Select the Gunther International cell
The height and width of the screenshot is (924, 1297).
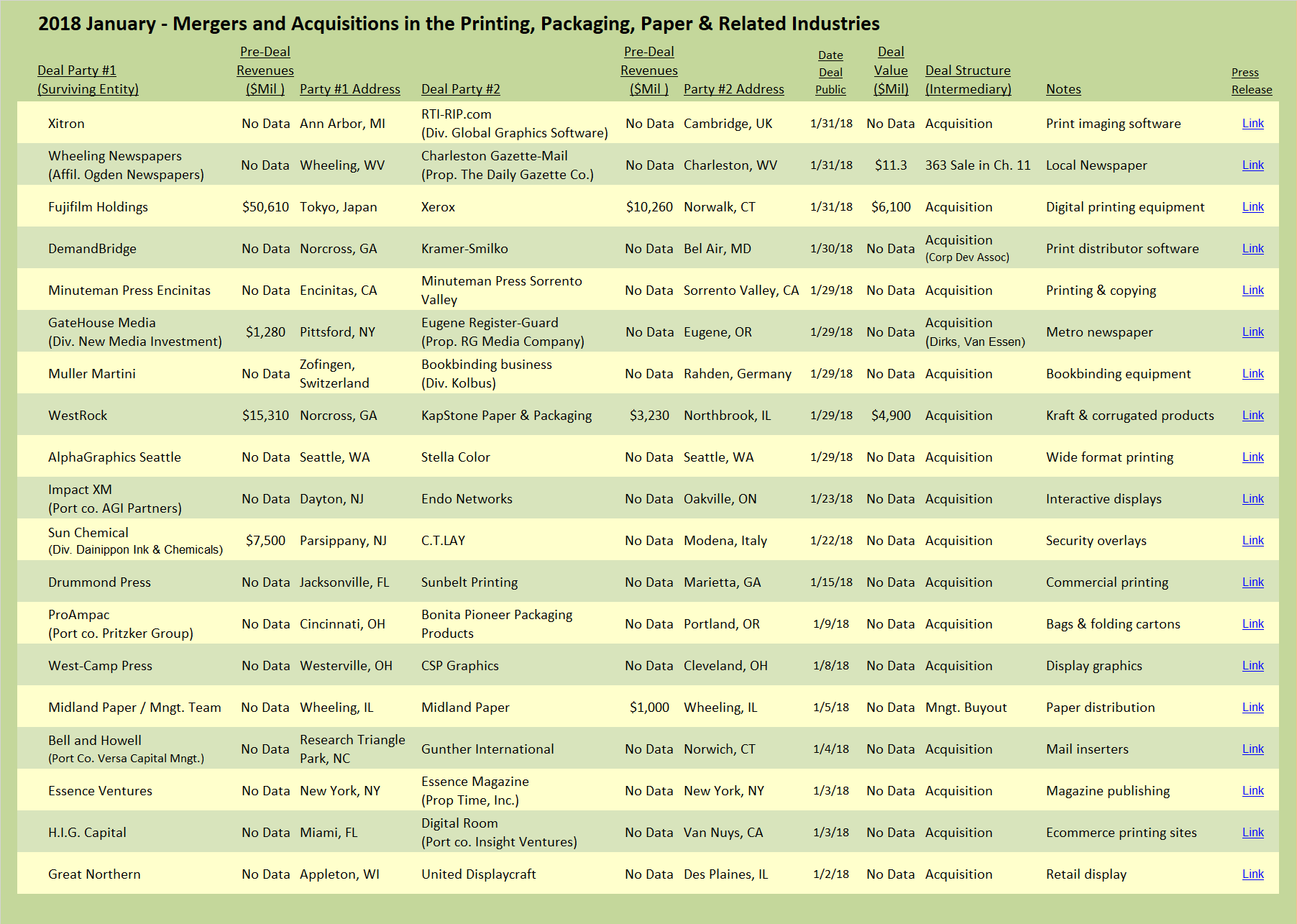click(487, 749)
